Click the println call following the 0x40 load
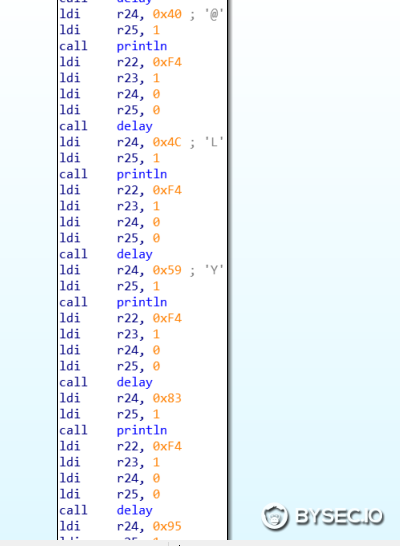Screen dimensions: 400x546 pos(142,46)
